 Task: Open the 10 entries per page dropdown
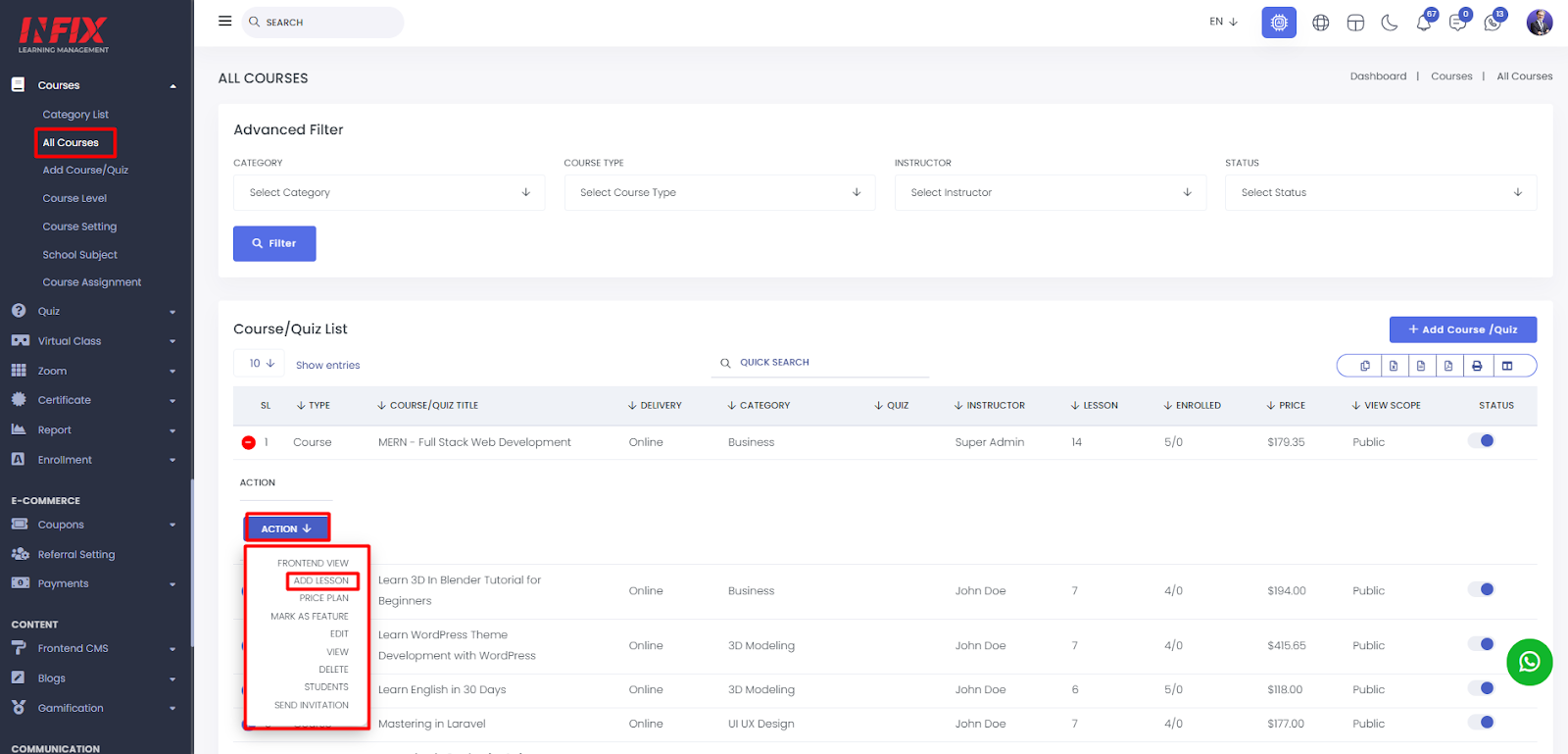pyautogui.click(x=260, y=363)
